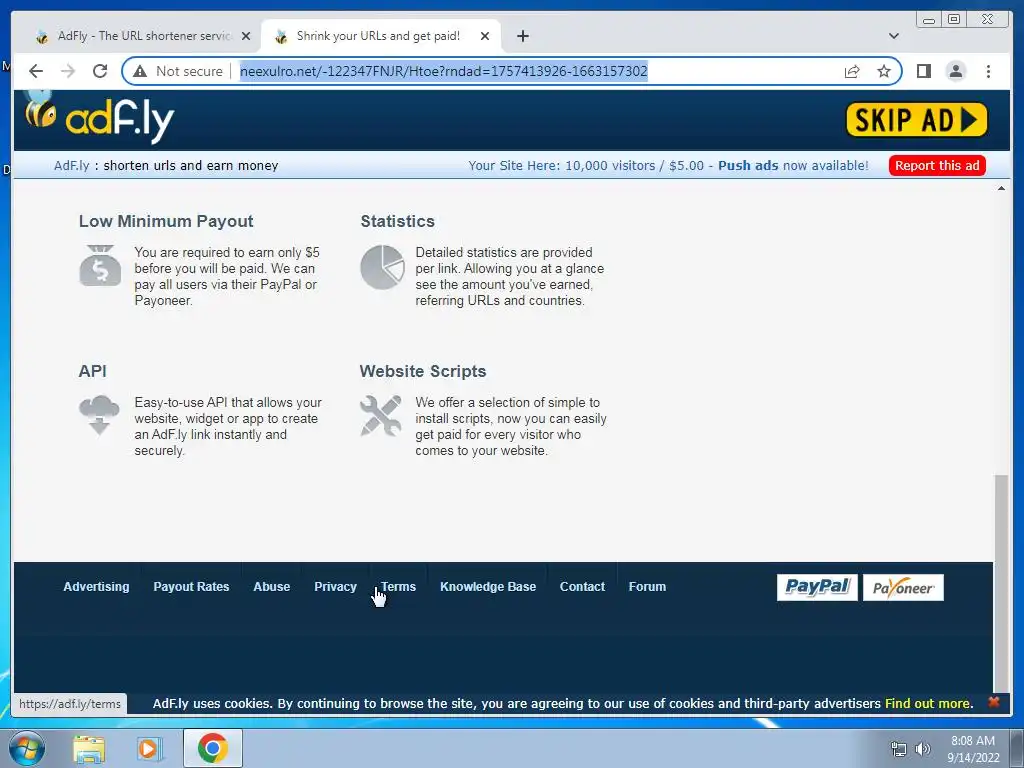Open the Advertising footer link
This screenshot has width=1024, height=768.
tap(96, 586)
